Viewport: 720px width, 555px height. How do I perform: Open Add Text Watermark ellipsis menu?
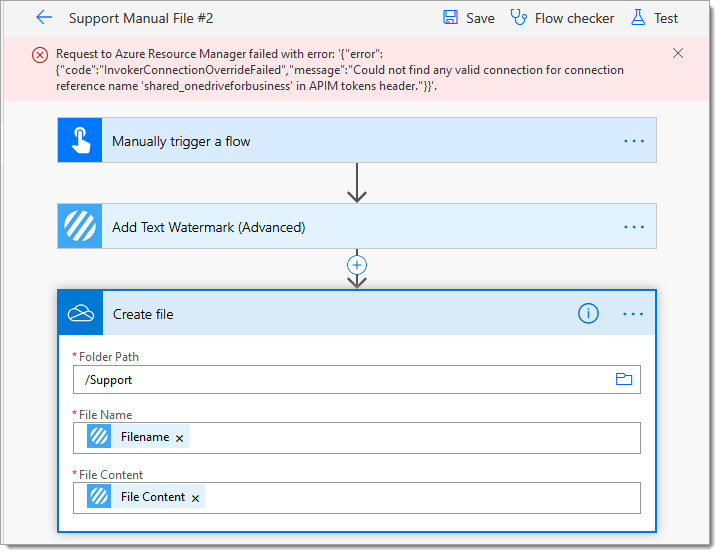(x=634, y=227)
